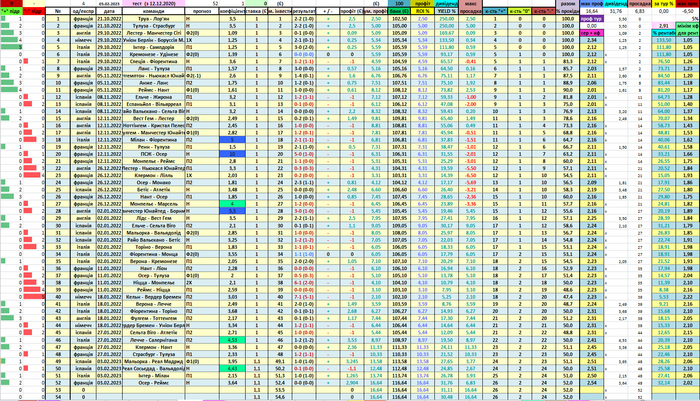Select the 'Мальорка - Реал Мадрид' match cell
The height and width of the screenshot is (401, 700).
coord(154,361)
